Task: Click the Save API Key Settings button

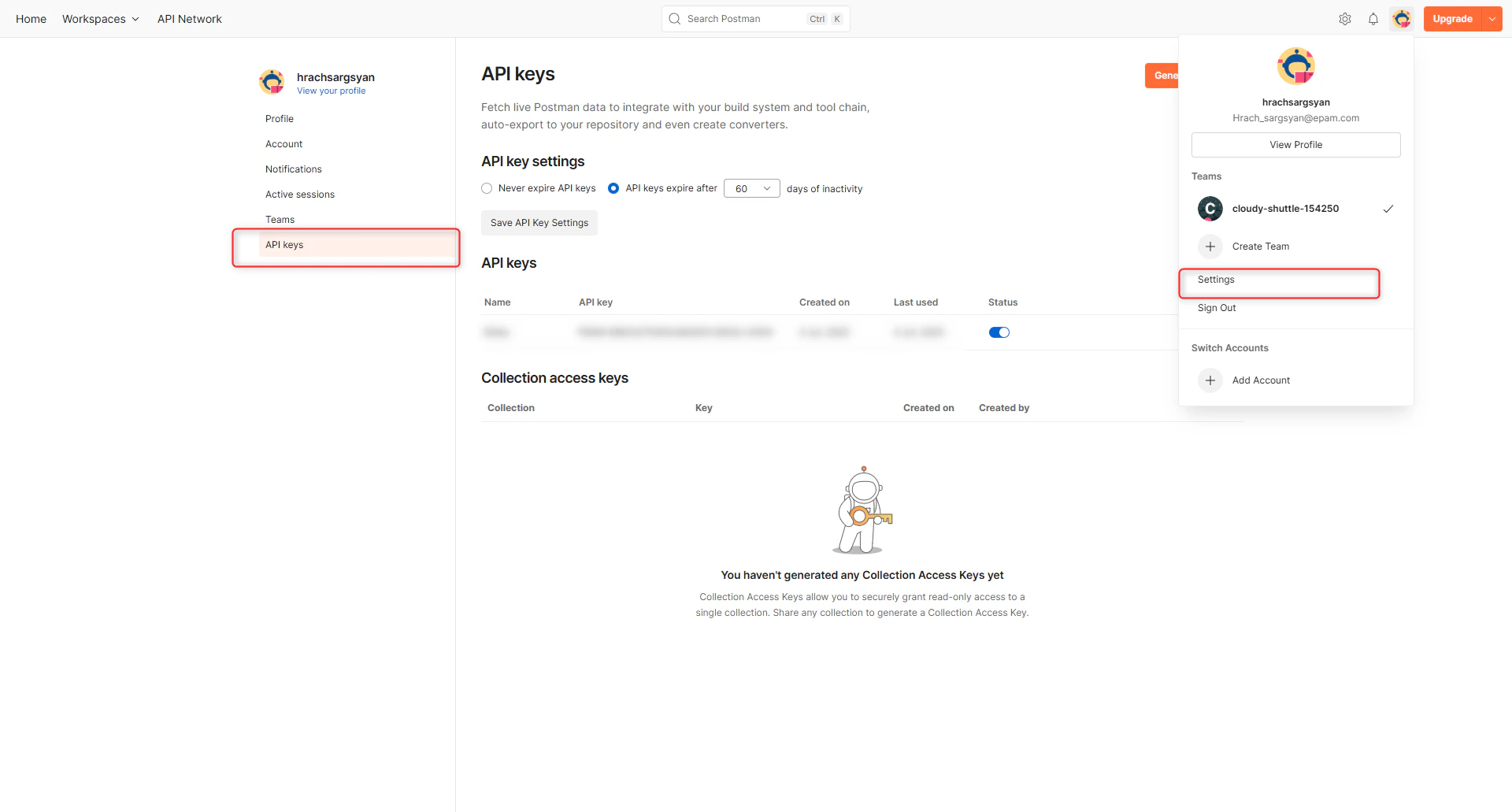Action: 539,222
